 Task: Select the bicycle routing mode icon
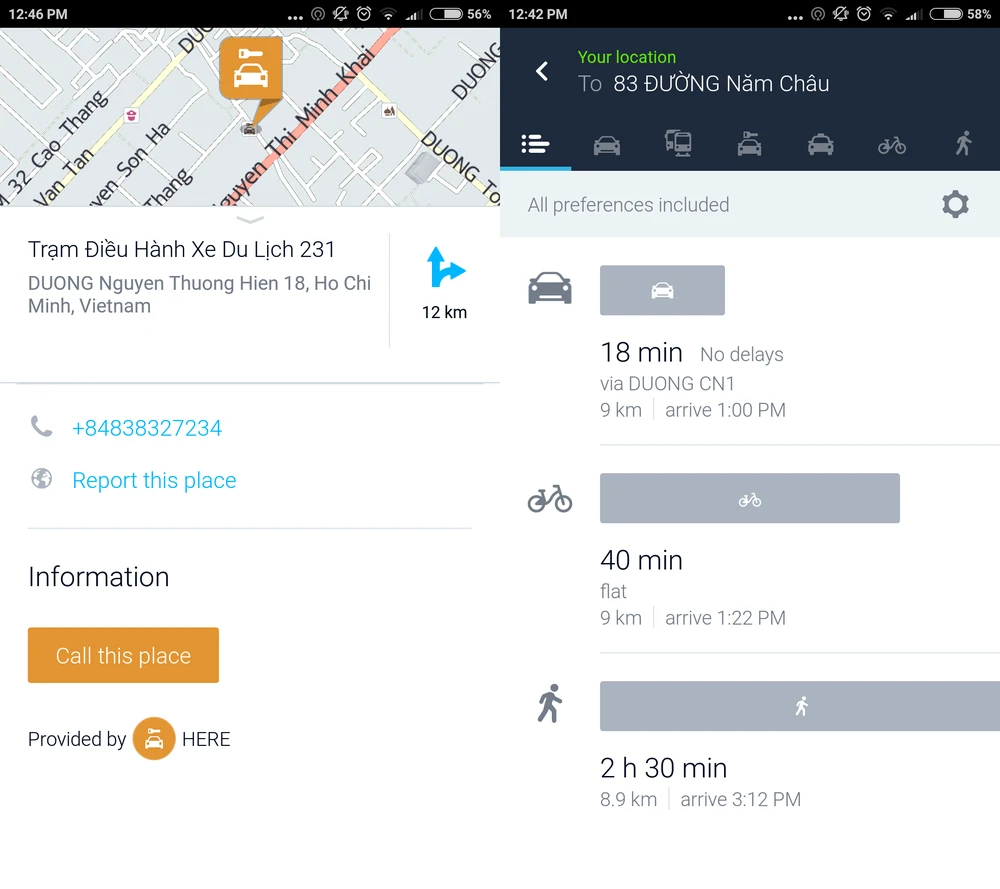[x=892, y=144]
